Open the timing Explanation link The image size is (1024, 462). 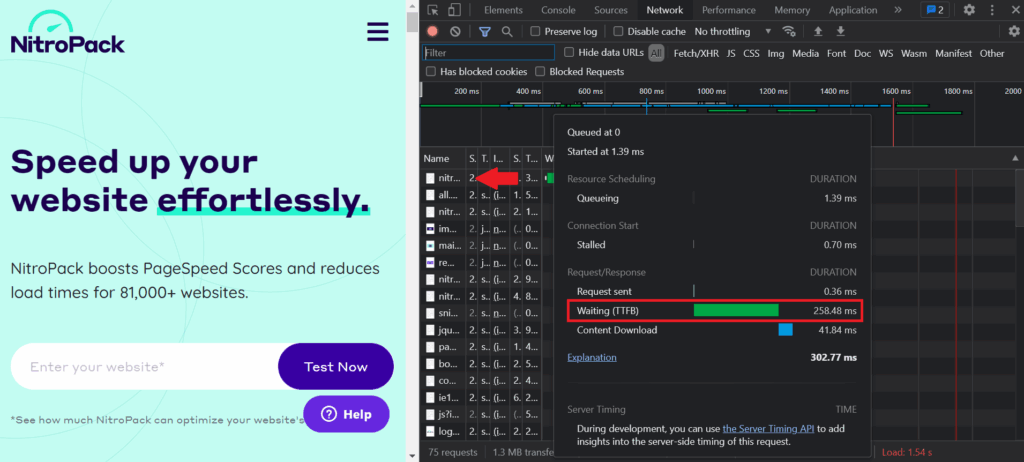coord(592,357)
